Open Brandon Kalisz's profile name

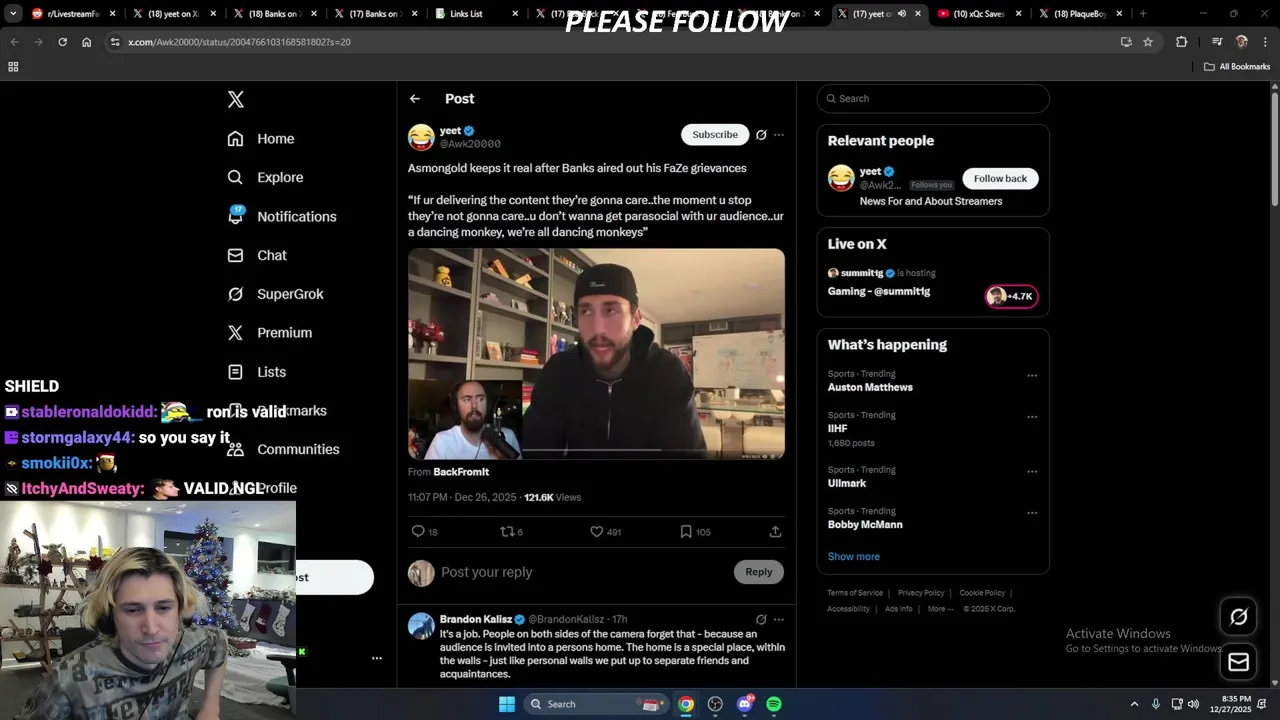476,619
